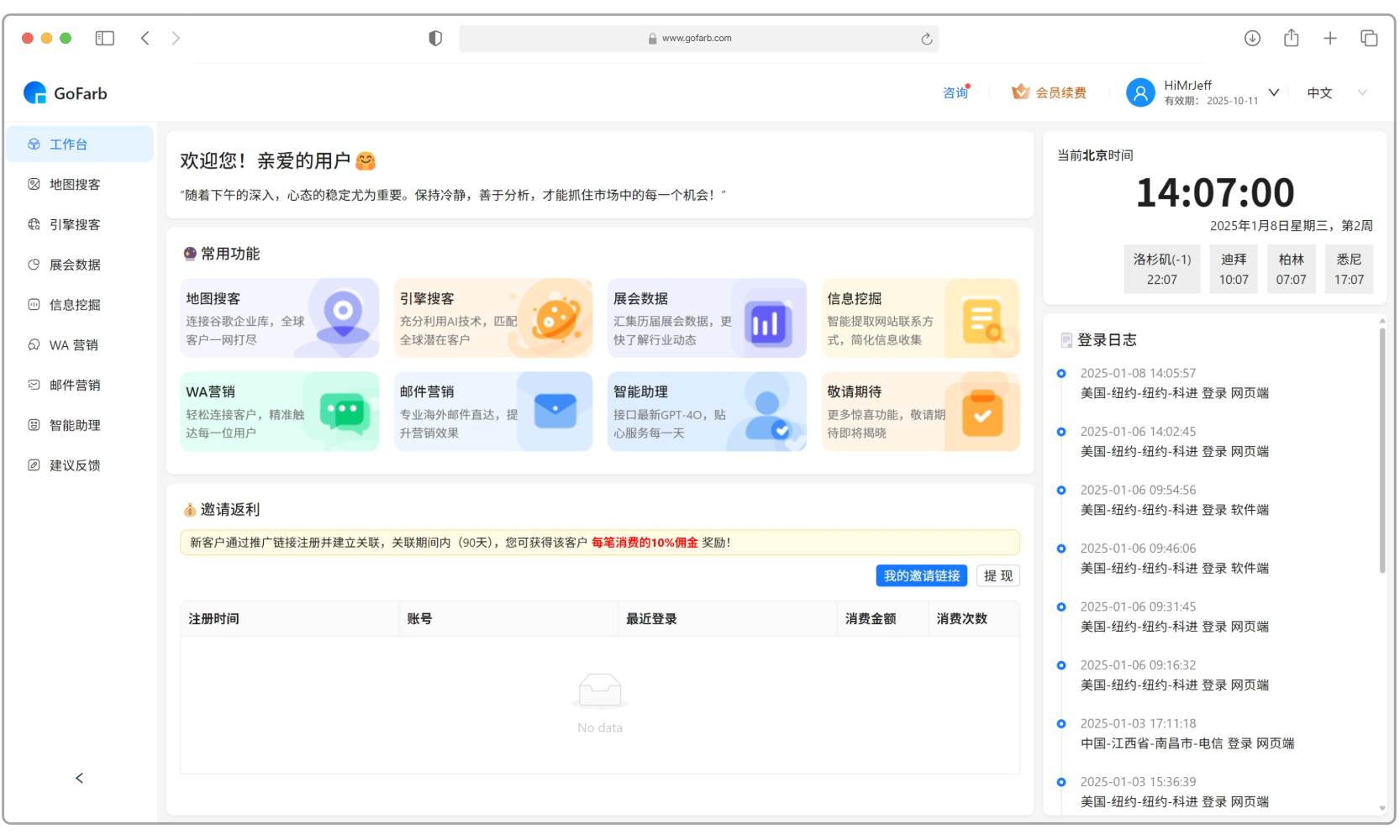Click the 我的邀请链接 button
Screen dimensions: 1400x840
point(921,575)
